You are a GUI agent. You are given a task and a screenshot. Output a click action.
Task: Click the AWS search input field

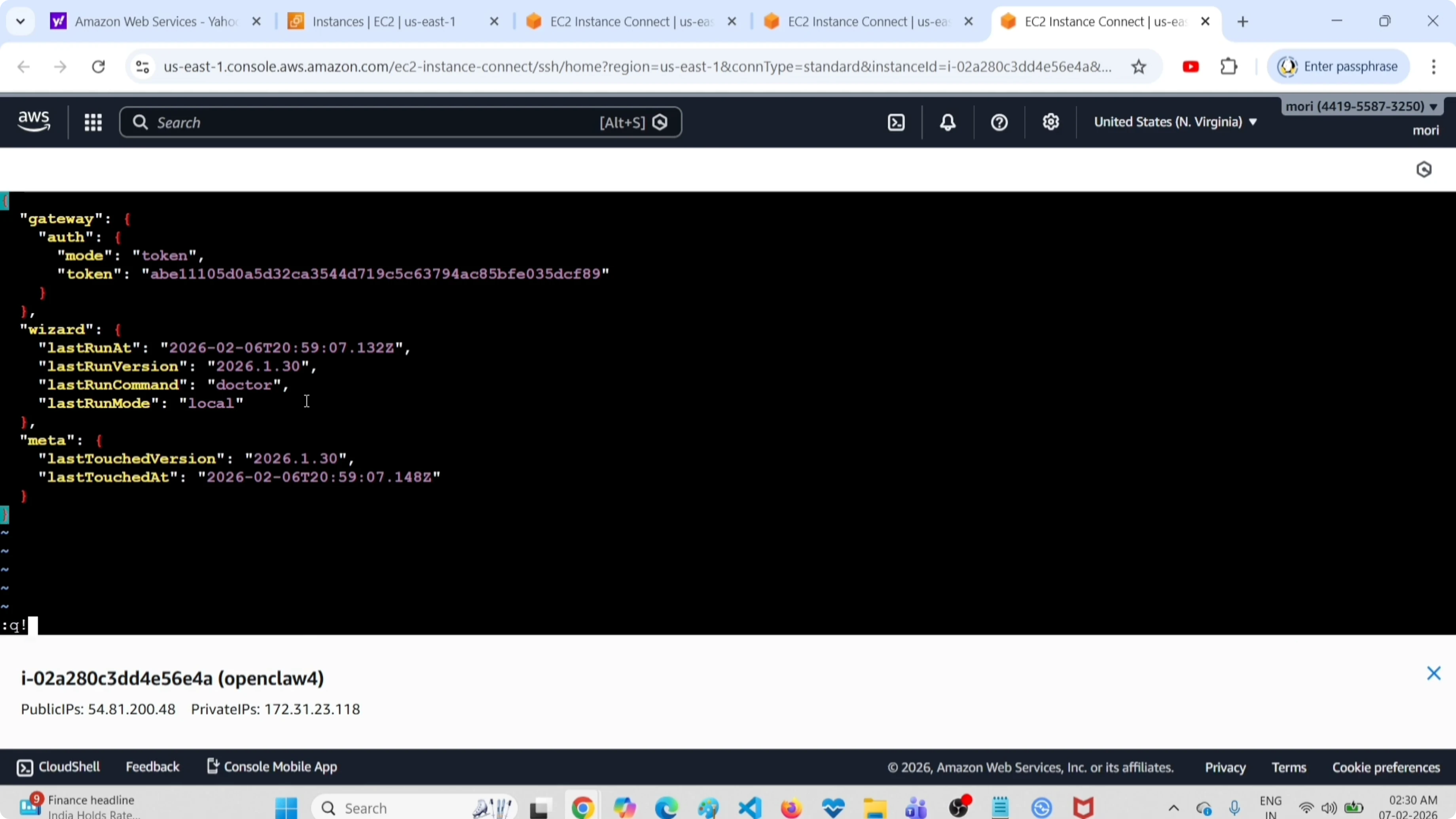coord(373,122)
